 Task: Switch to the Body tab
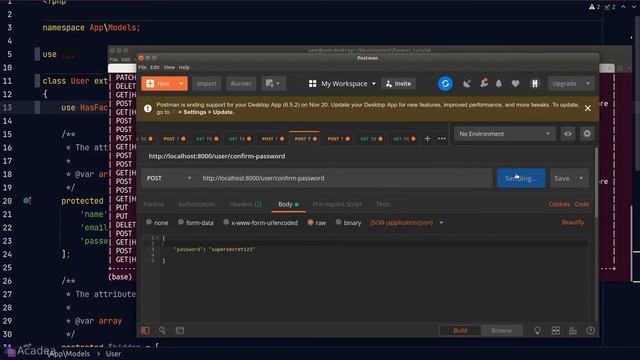tap(289, 204)
